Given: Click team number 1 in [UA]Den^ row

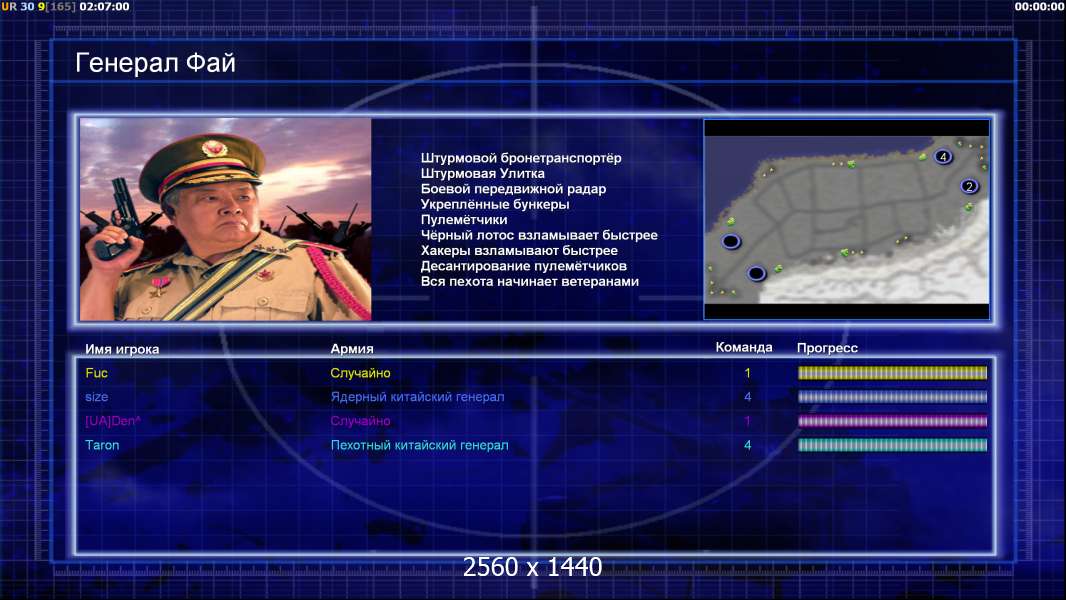Looking at the screenshot, I should (747, 421).
